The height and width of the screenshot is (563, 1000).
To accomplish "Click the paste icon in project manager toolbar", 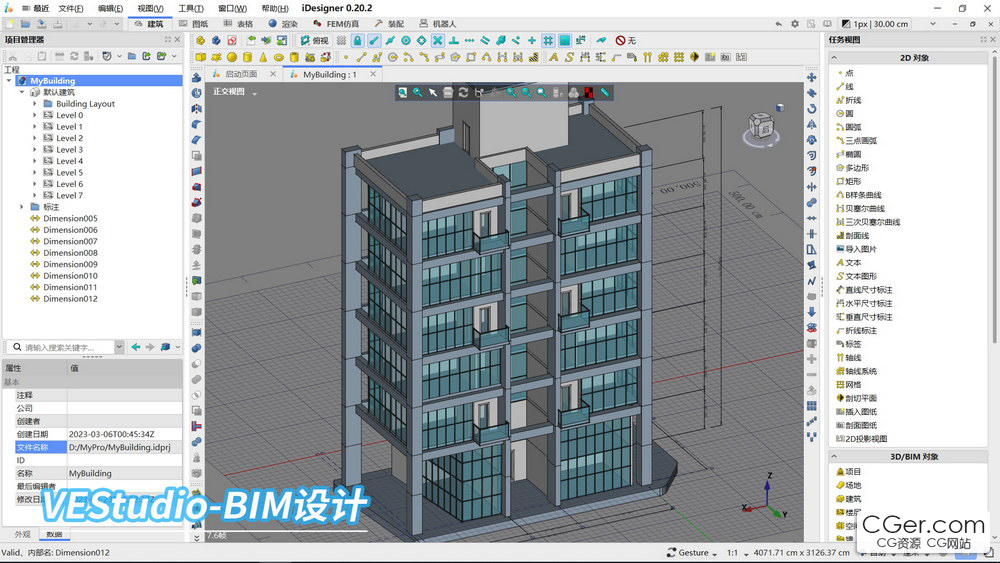I will pos(41,56).
